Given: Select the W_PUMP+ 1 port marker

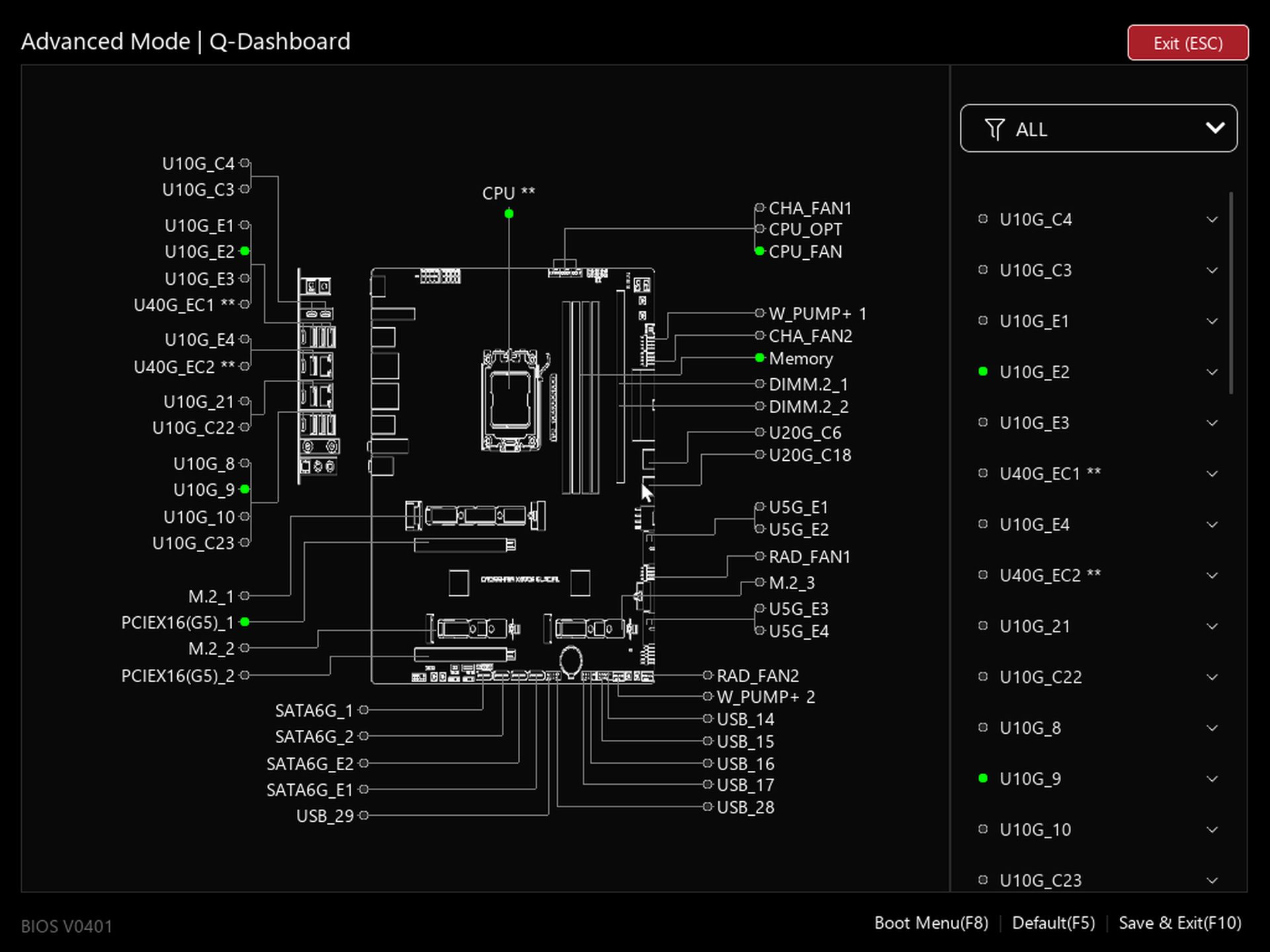Looking at the screenshot, I should [759, 313].
